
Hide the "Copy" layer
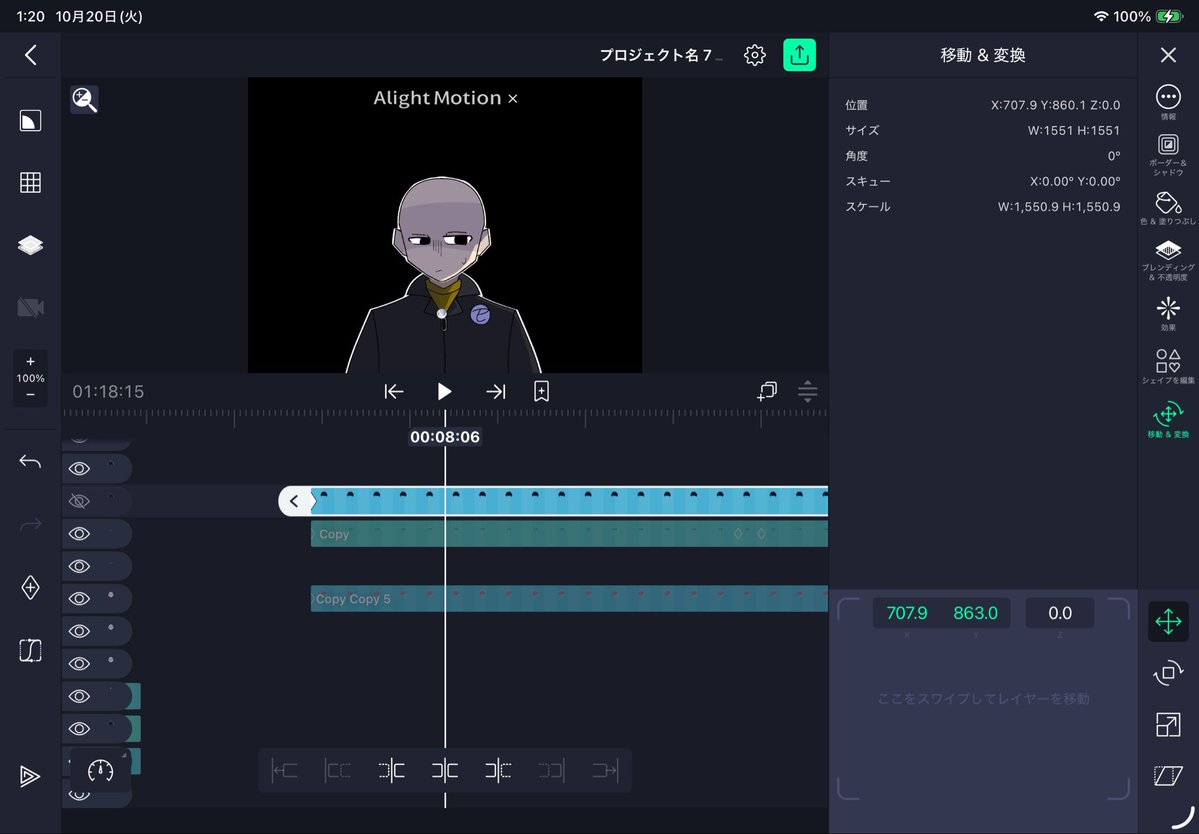click(80, 534)
